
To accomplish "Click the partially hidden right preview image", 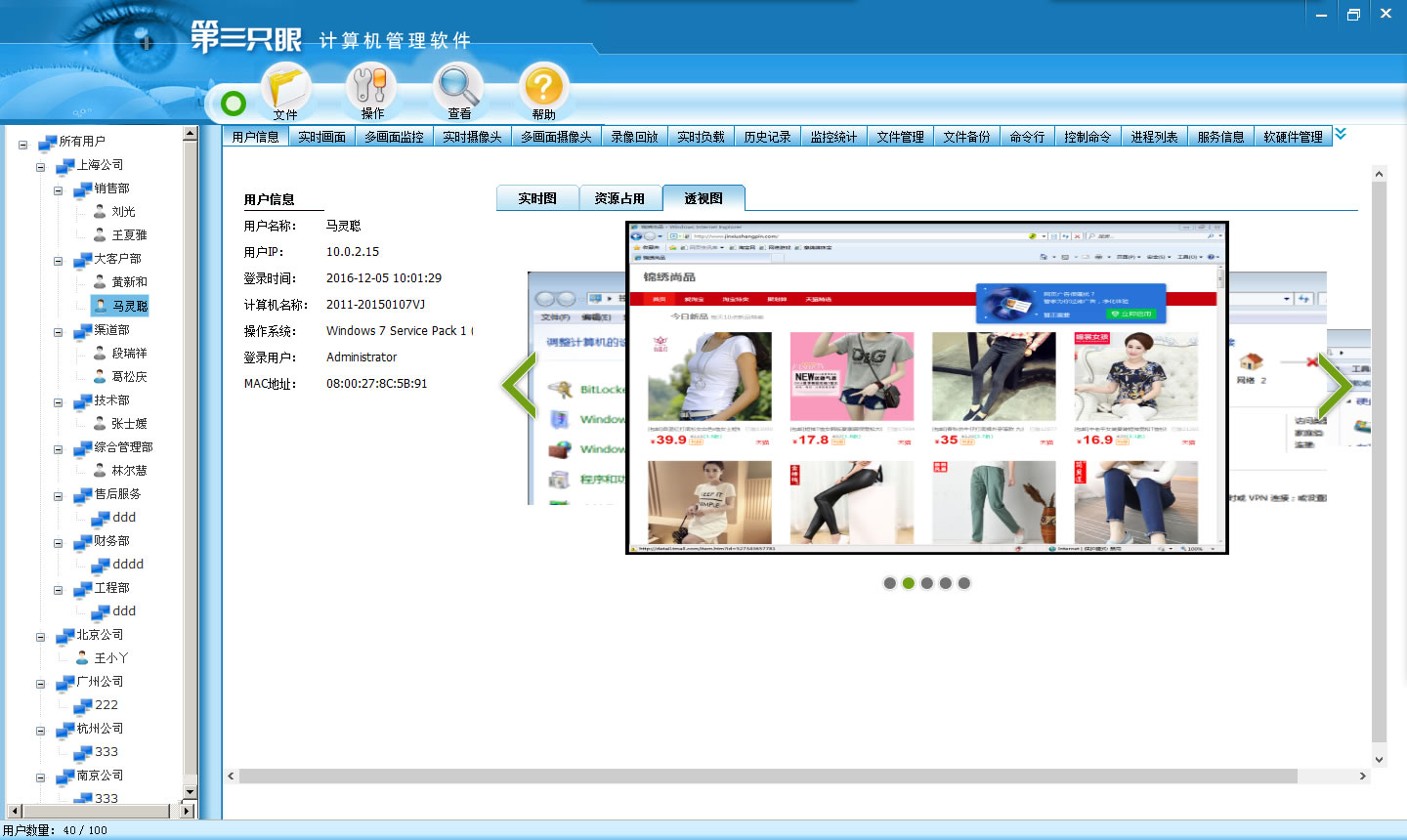I will [x=1277, y=388].
